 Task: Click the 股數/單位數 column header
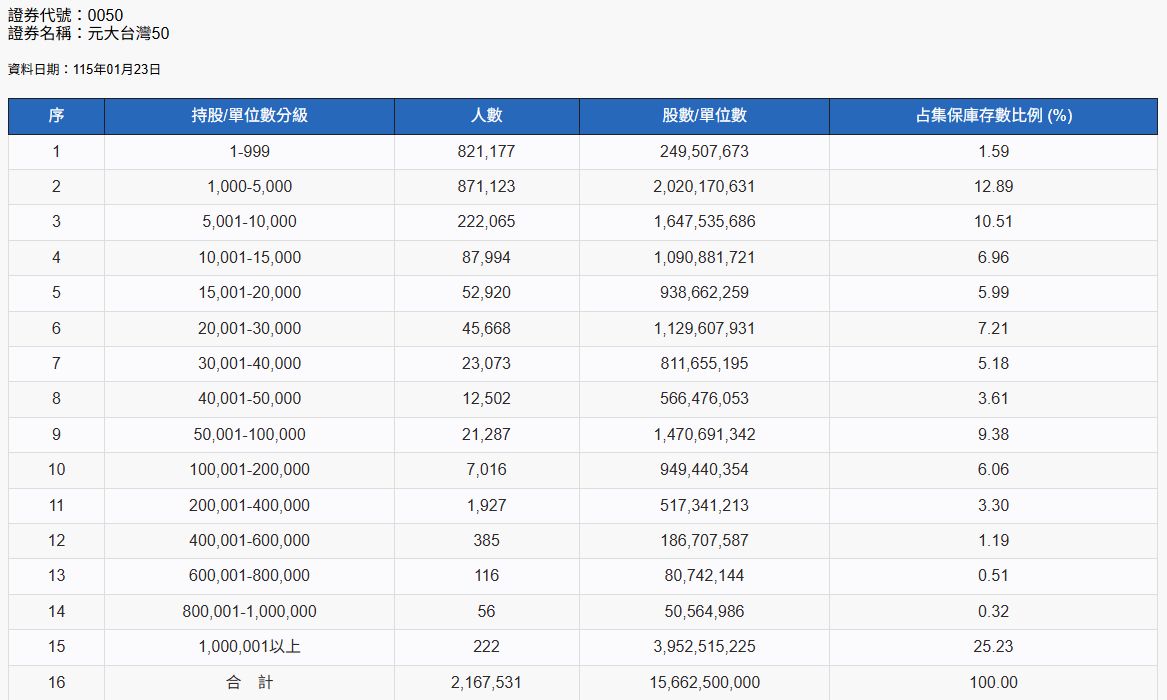704,116
